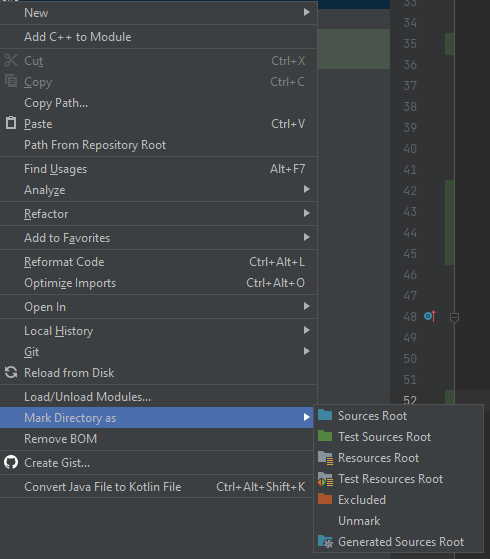Click the Reload from Disk refresh icon

point(11,372)
